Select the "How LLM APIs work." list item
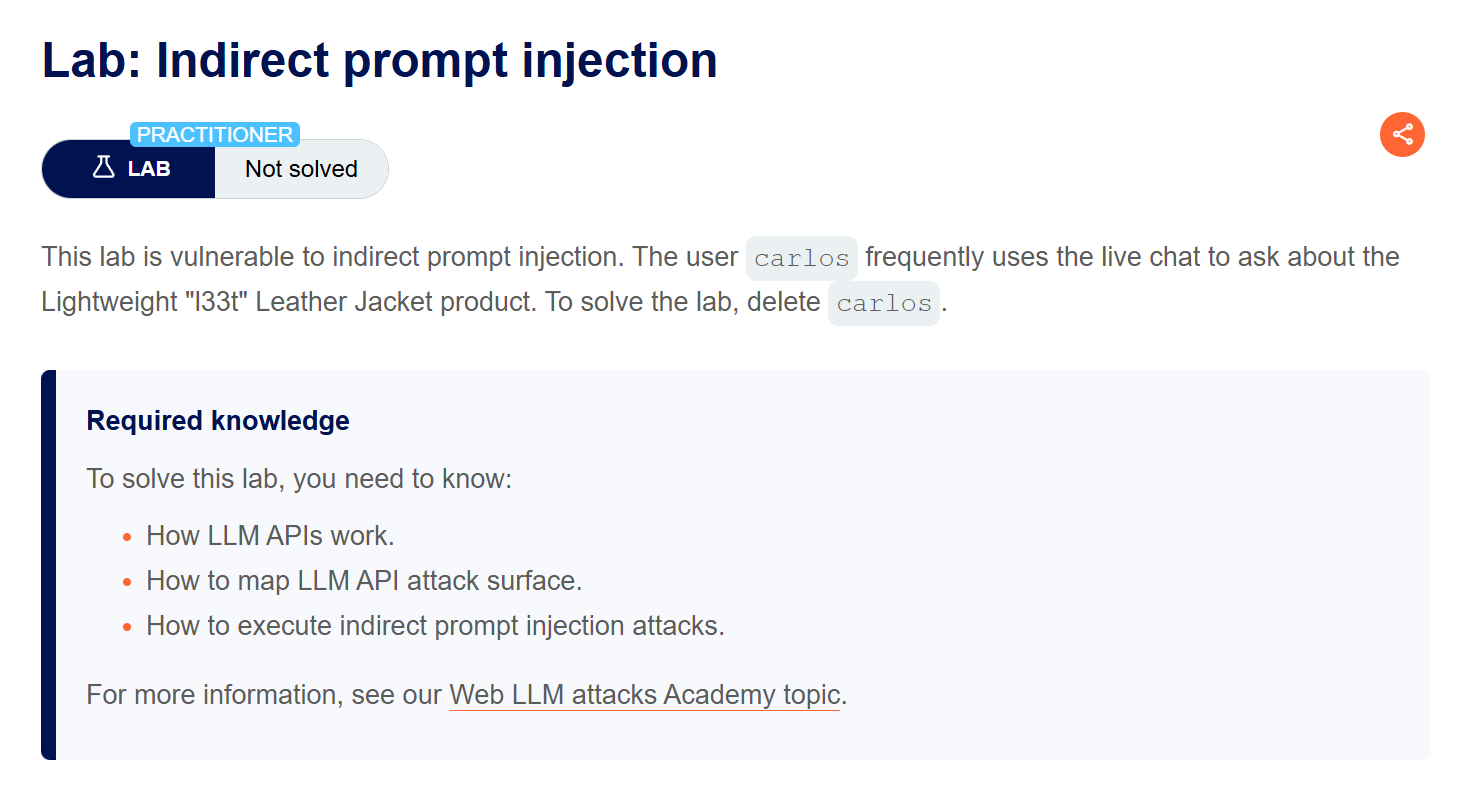The width and height of the screenshot is (1482, 787). 270,536
